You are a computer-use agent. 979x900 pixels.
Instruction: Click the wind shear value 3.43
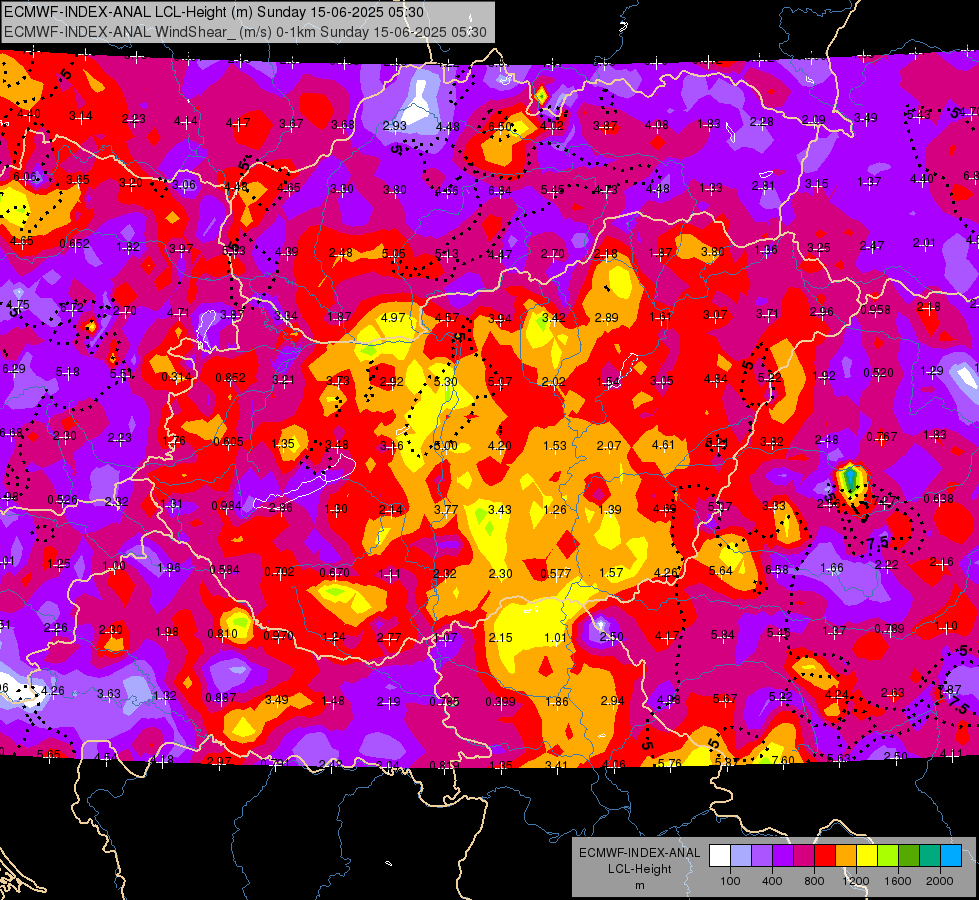[499, 510]
